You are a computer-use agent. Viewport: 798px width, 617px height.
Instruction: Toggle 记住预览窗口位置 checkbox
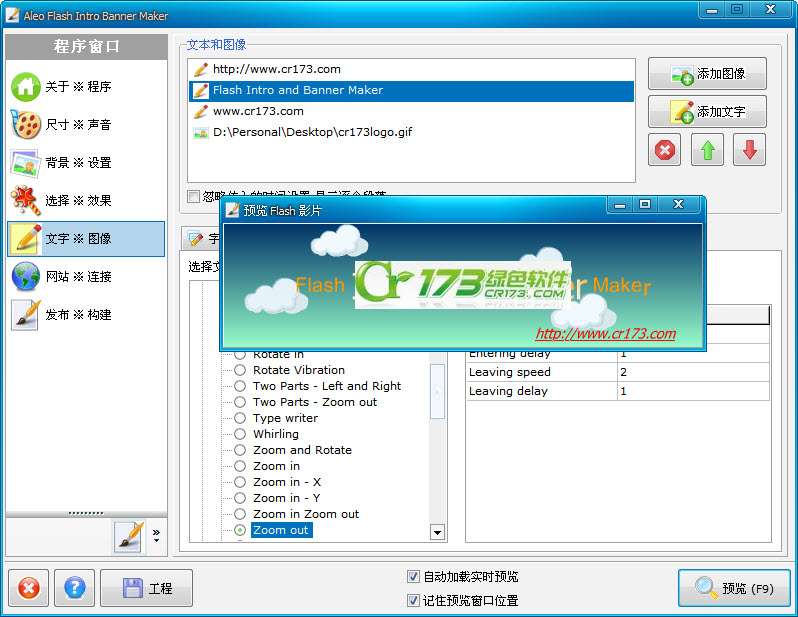[x=413, y=601]
